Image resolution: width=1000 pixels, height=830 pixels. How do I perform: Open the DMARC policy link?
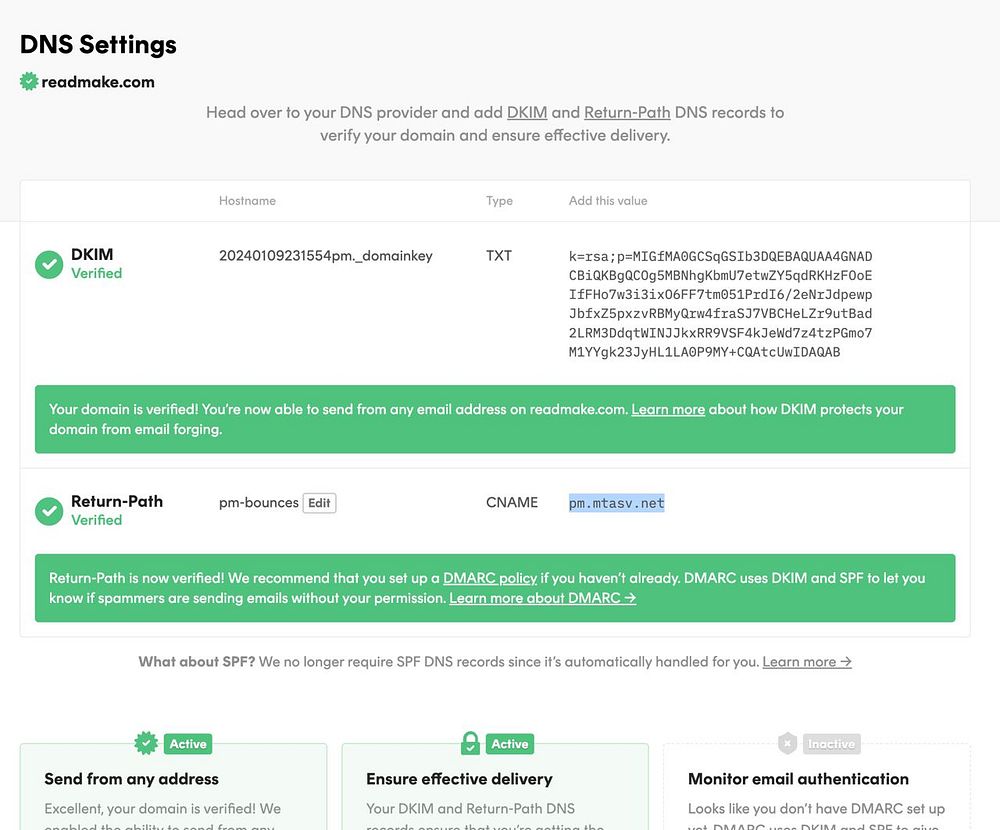(x=490, y=578)
